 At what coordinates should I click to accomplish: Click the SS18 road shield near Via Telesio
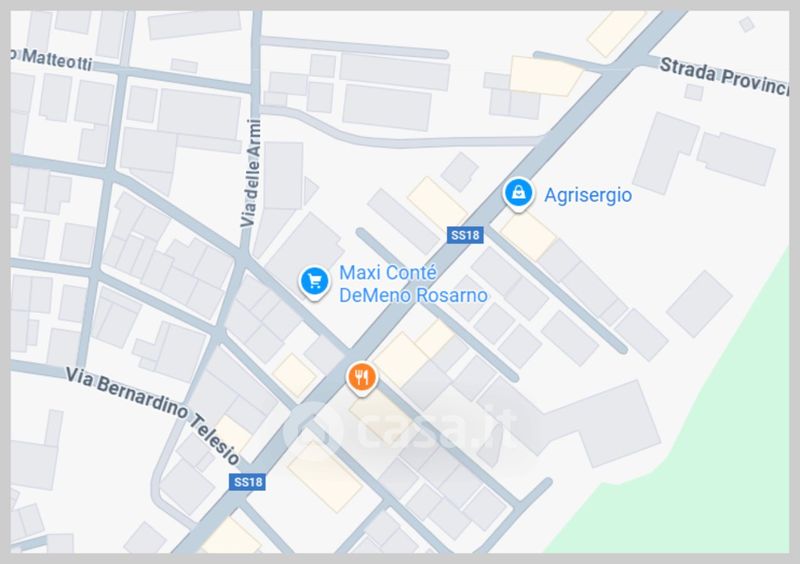pyautogui.click(x=247, y=482)
